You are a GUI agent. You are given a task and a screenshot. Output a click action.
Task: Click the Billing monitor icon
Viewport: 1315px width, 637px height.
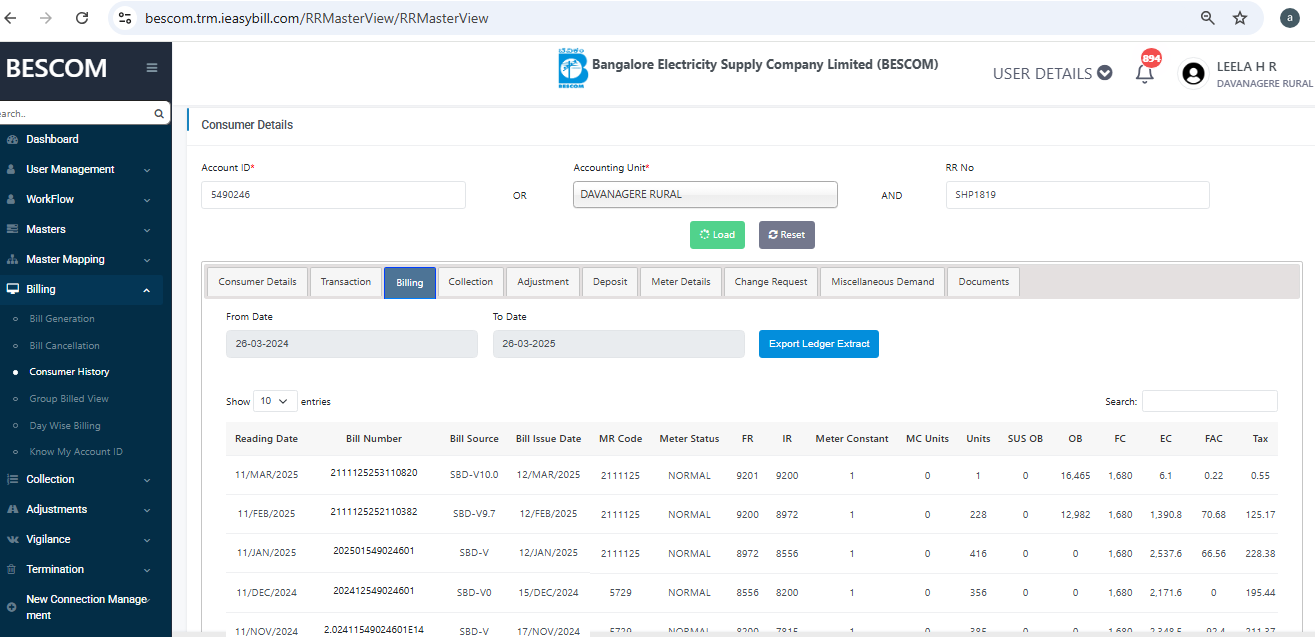tap(12, 289)
